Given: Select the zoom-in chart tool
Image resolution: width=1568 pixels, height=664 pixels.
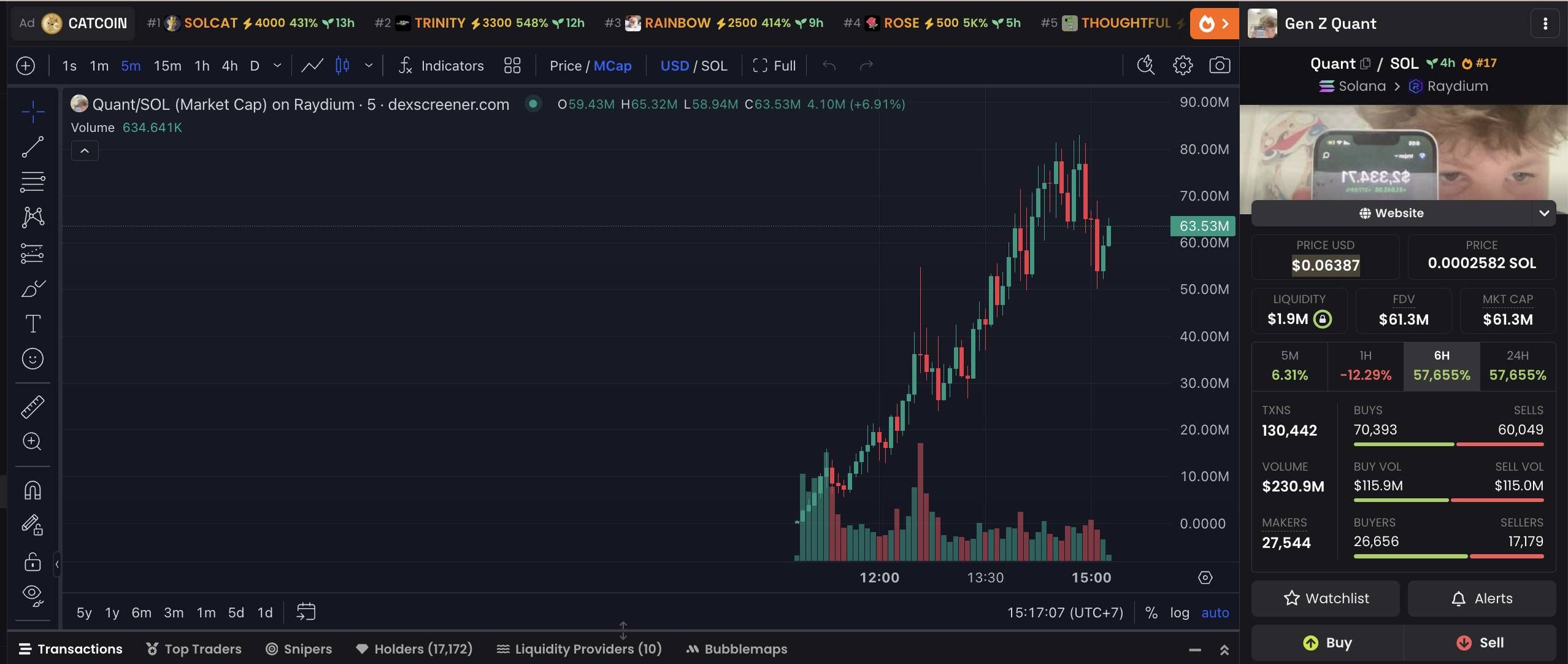Looking at the screenshot, I should pyautogui.click(x=32, y=441).
